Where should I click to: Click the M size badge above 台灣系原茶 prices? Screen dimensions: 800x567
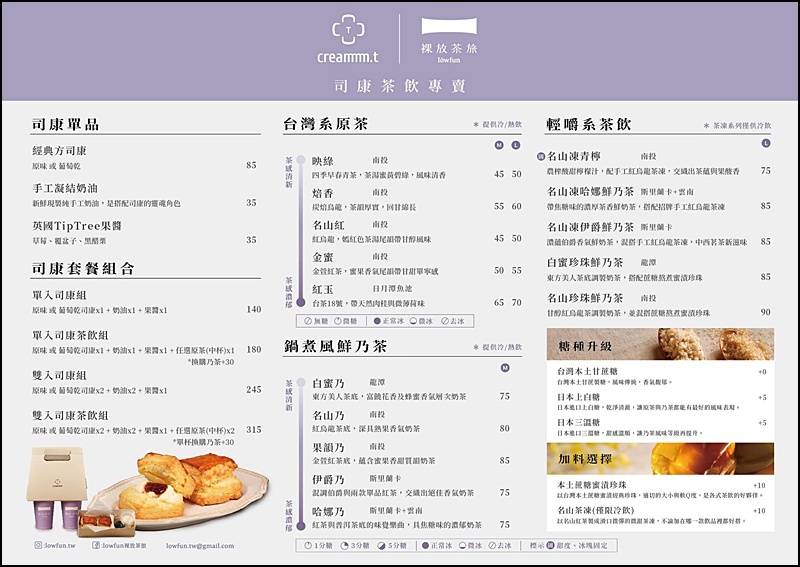point(499,145)
